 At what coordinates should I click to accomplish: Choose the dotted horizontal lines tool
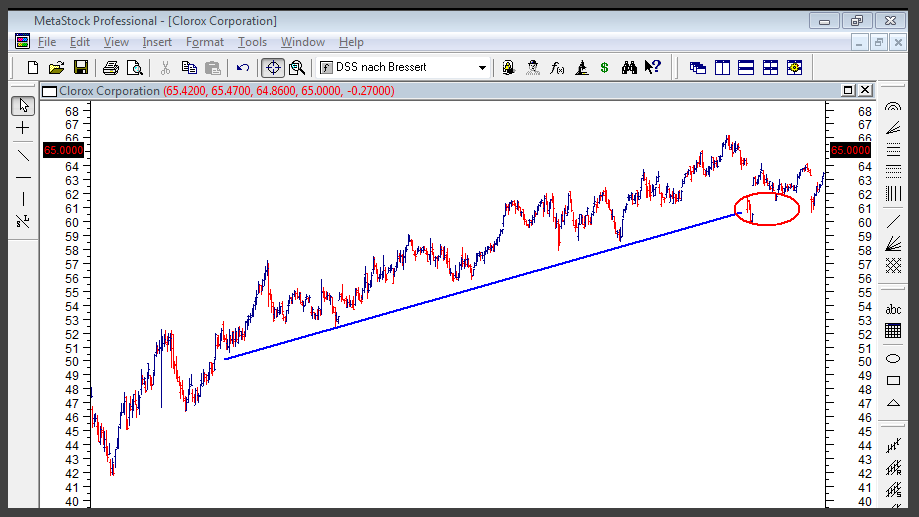point(893,171)
